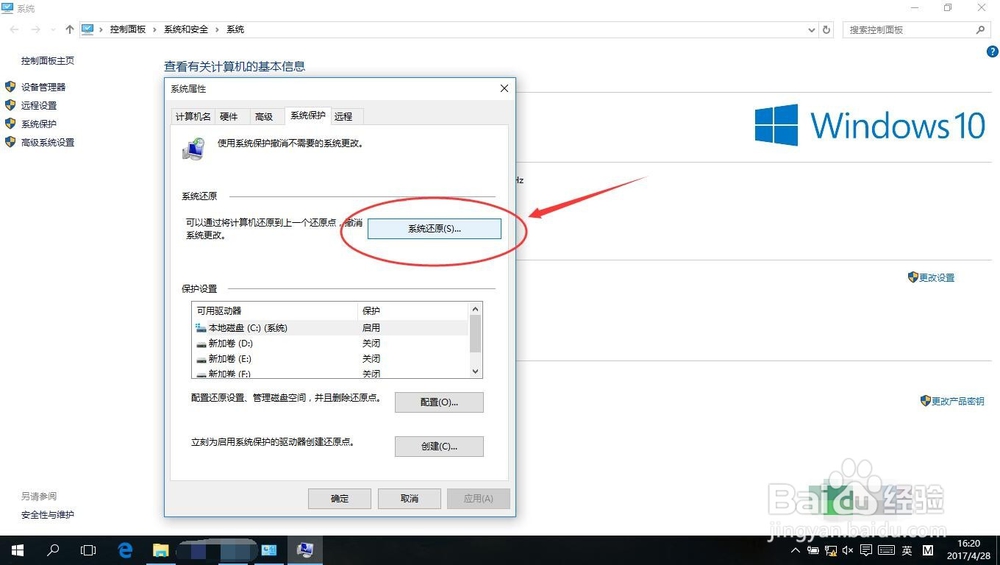Click the 创建(C)... restore point button
This screenshot has width=1000, height=565.
(439, 446)
